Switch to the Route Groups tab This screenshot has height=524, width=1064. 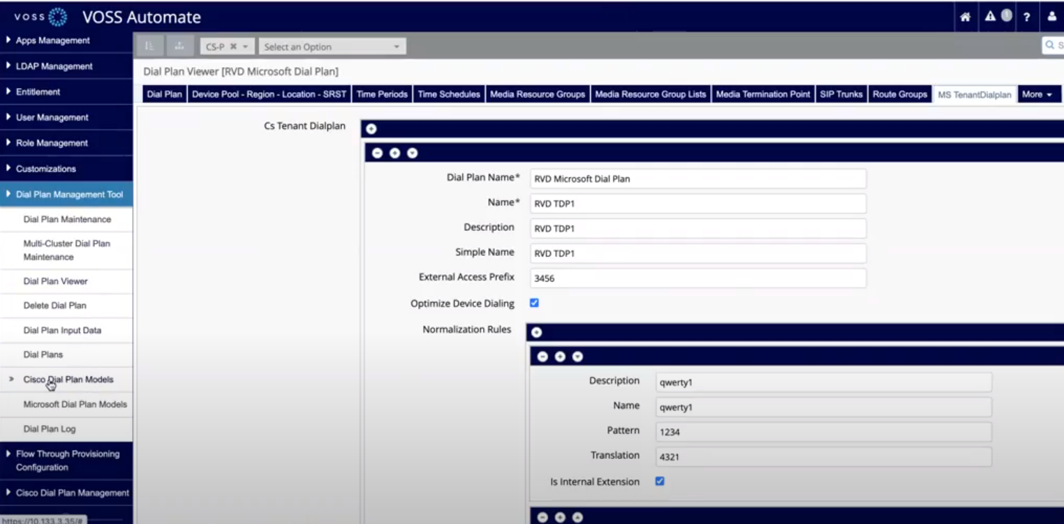[899, 95]
